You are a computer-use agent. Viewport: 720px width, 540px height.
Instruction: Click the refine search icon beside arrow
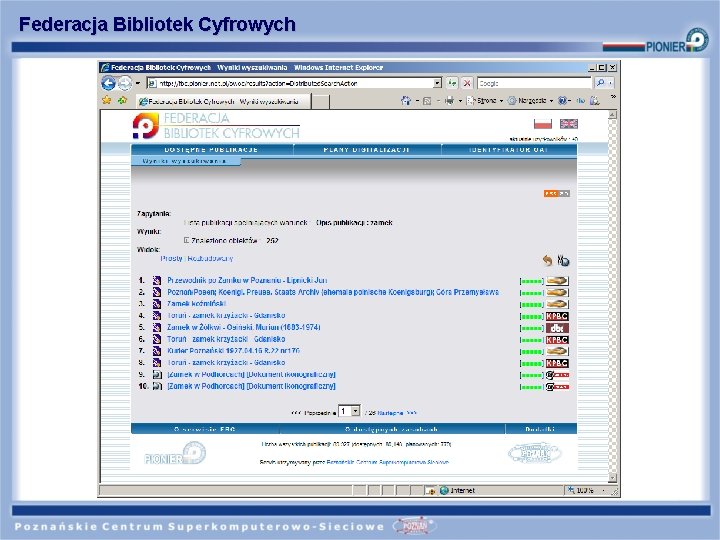pyautogui.click(x=563, y=260)
